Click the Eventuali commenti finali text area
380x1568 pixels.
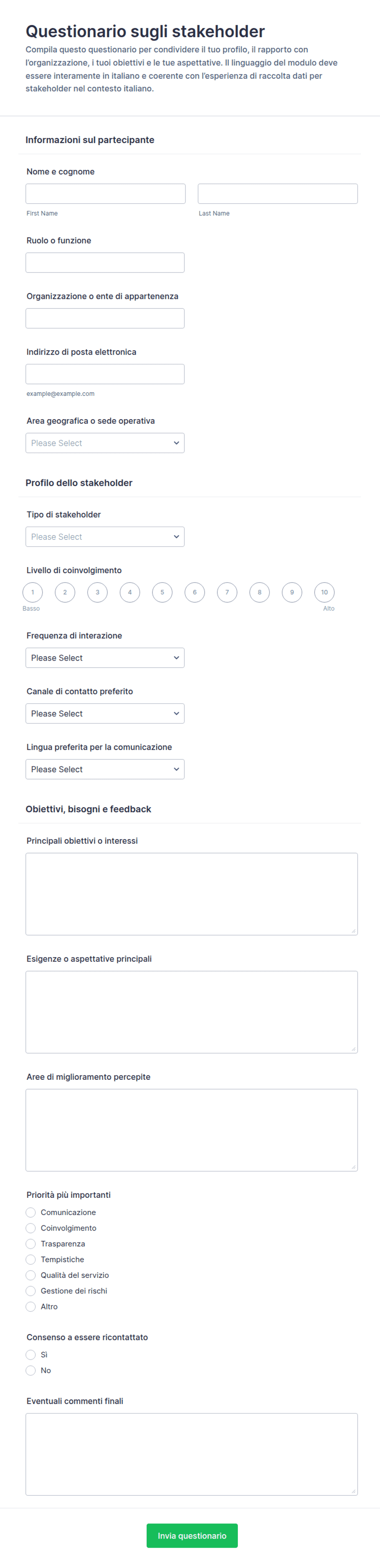click(192, 1454)
